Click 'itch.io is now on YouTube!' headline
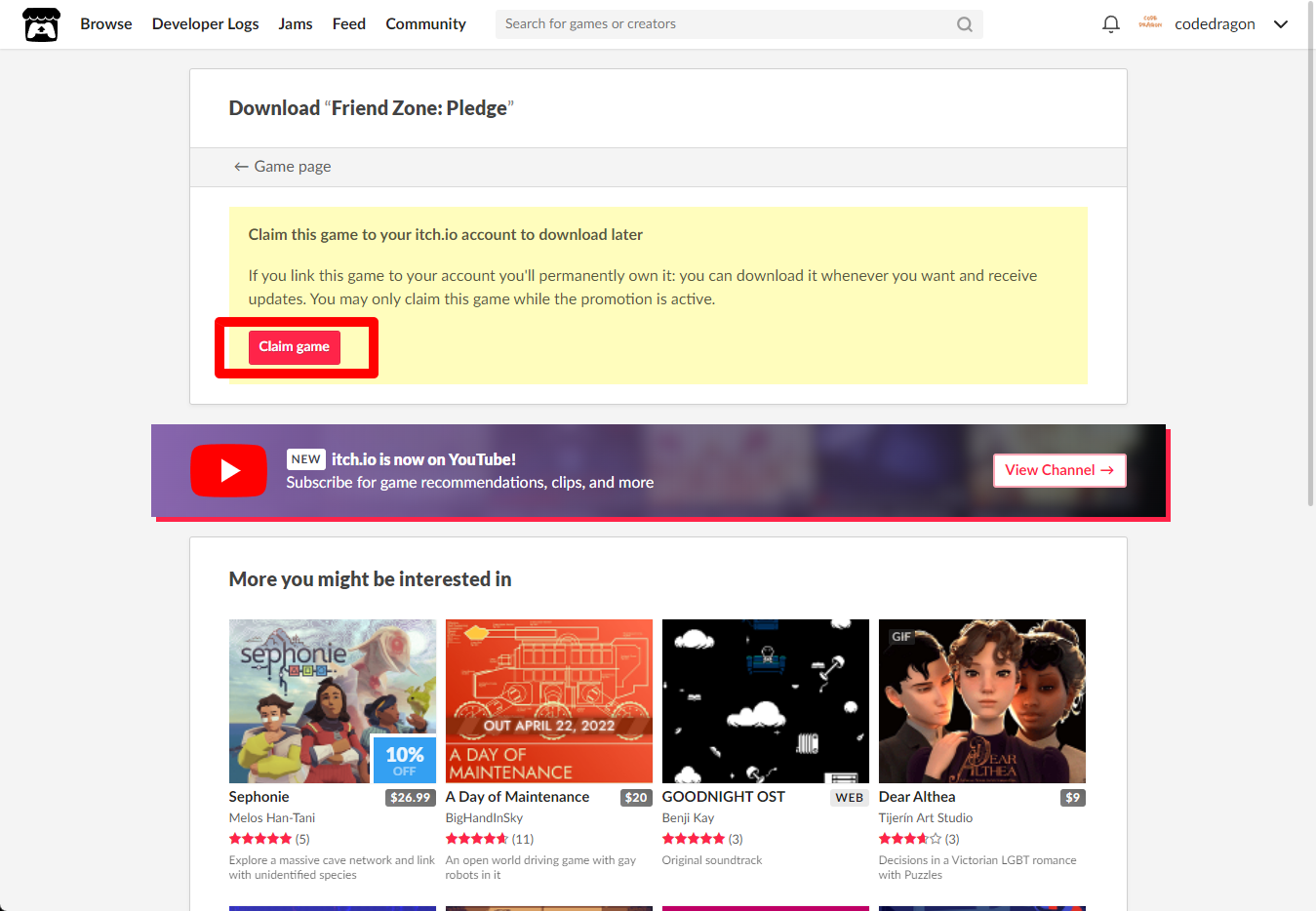This screenshot has height=911, width=1316. 423,459
